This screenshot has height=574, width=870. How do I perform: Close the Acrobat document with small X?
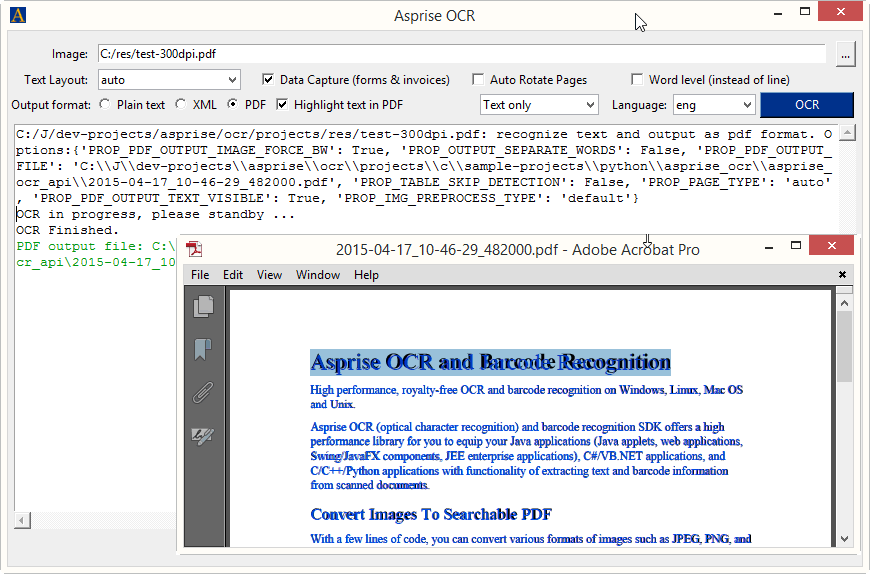click(842, 275)
